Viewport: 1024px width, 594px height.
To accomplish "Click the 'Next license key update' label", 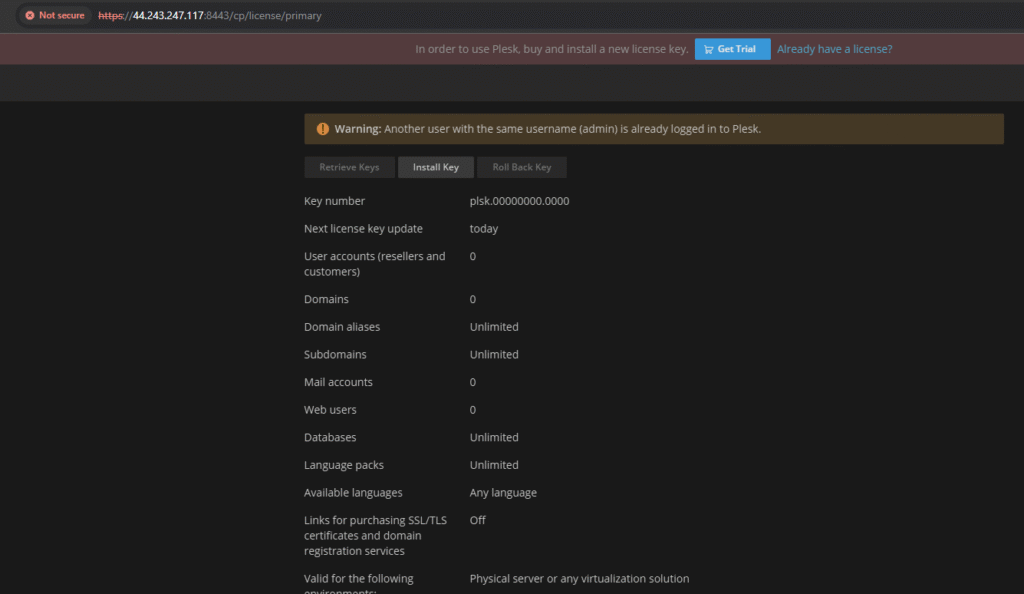I will 363,229.
